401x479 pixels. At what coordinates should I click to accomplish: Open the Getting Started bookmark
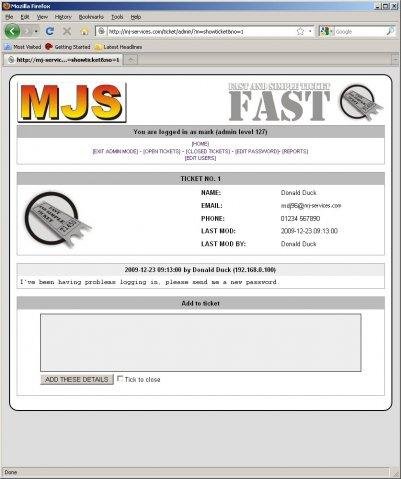click(68, 47)
